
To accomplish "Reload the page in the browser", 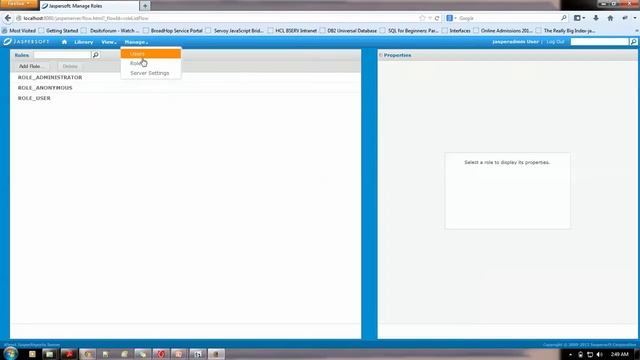I will (437, 18).
